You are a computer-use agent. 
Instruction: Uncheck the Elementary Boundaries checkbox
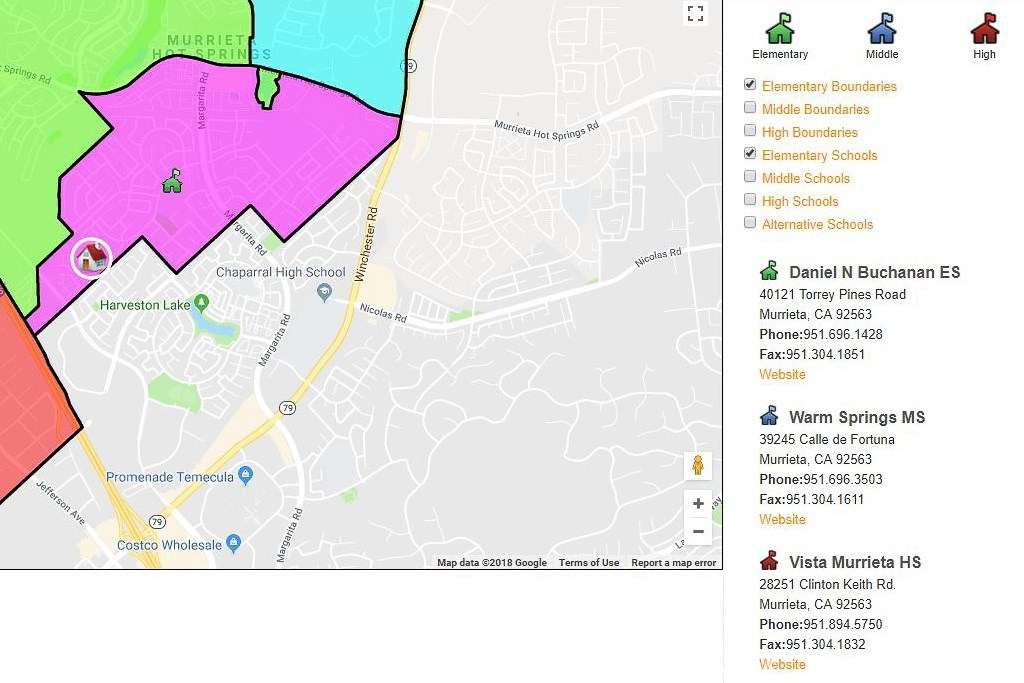point(750,85)
